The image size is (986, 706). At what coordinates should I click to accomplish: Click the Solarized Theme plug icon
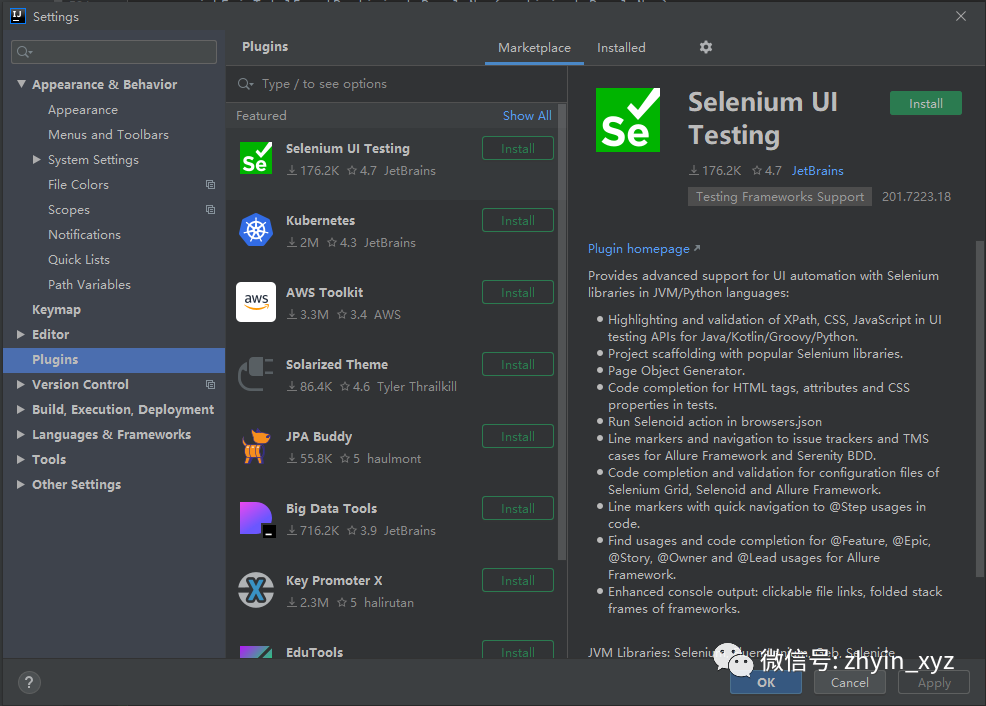point(256,374)
